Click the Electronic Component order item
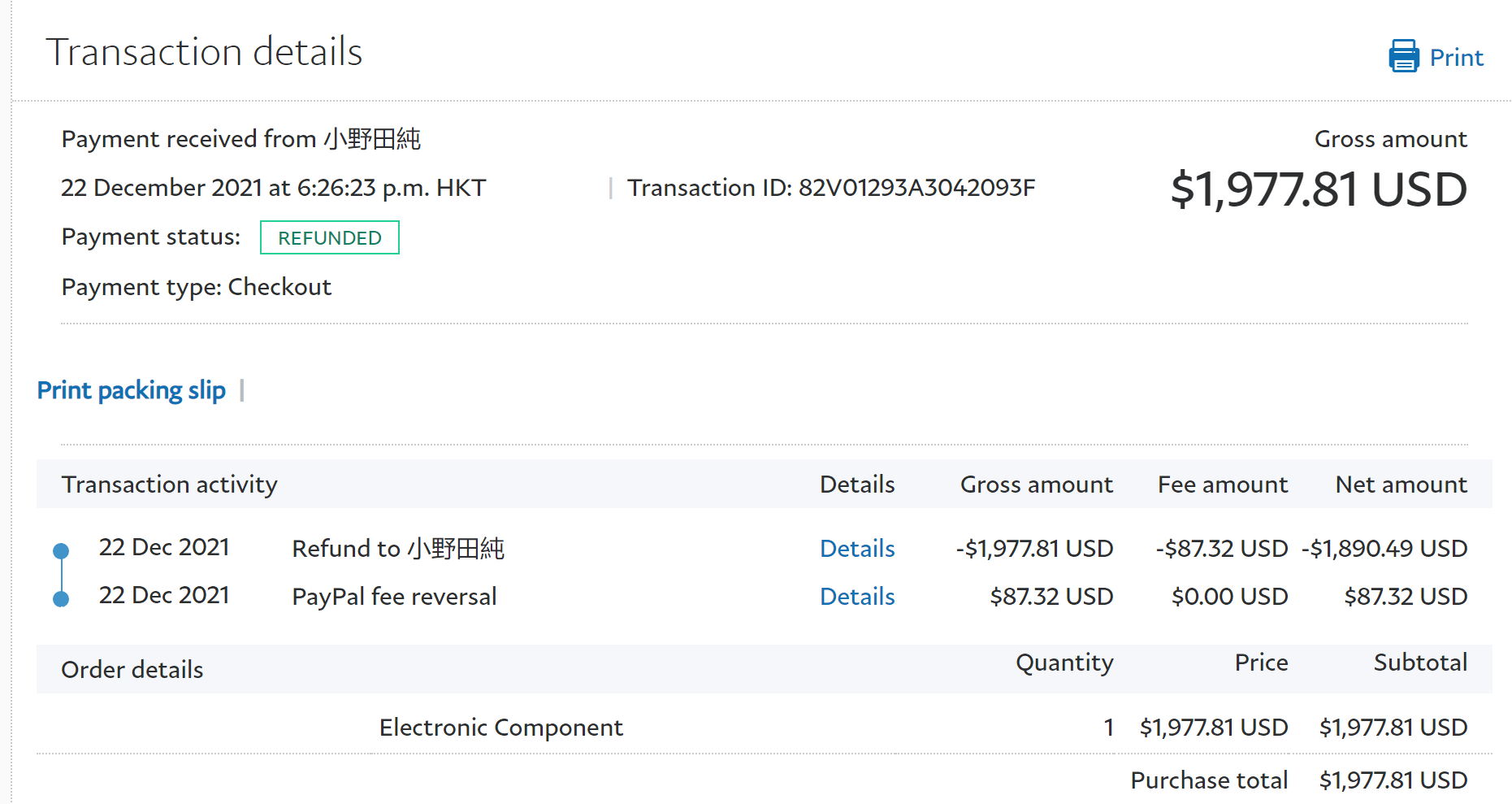Viewport: 1512px width, 804px height. click(500, 727)
